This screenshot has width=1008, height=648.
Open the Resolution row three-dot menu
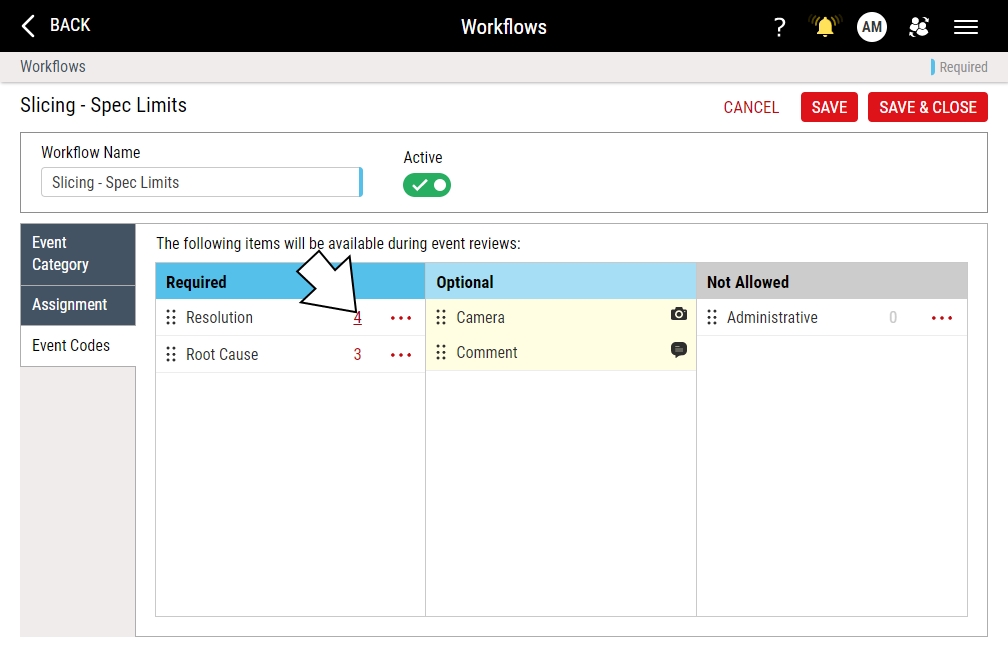point(401,318)
